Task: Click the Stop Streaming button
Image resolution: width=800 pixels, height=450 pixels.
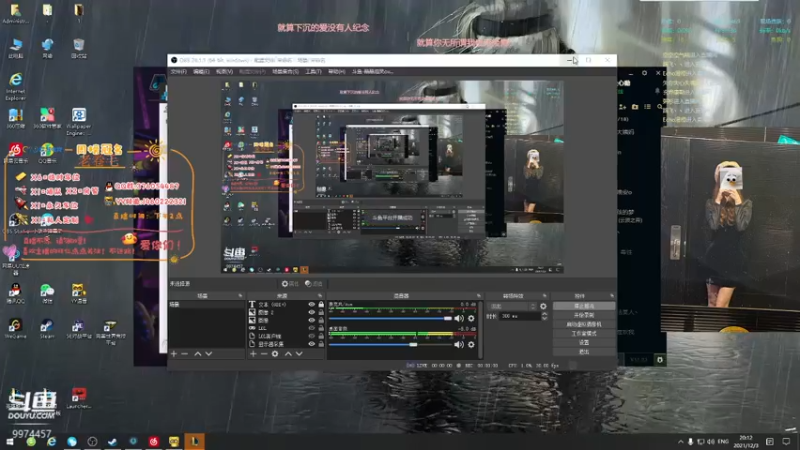Action: pos(584,306)
